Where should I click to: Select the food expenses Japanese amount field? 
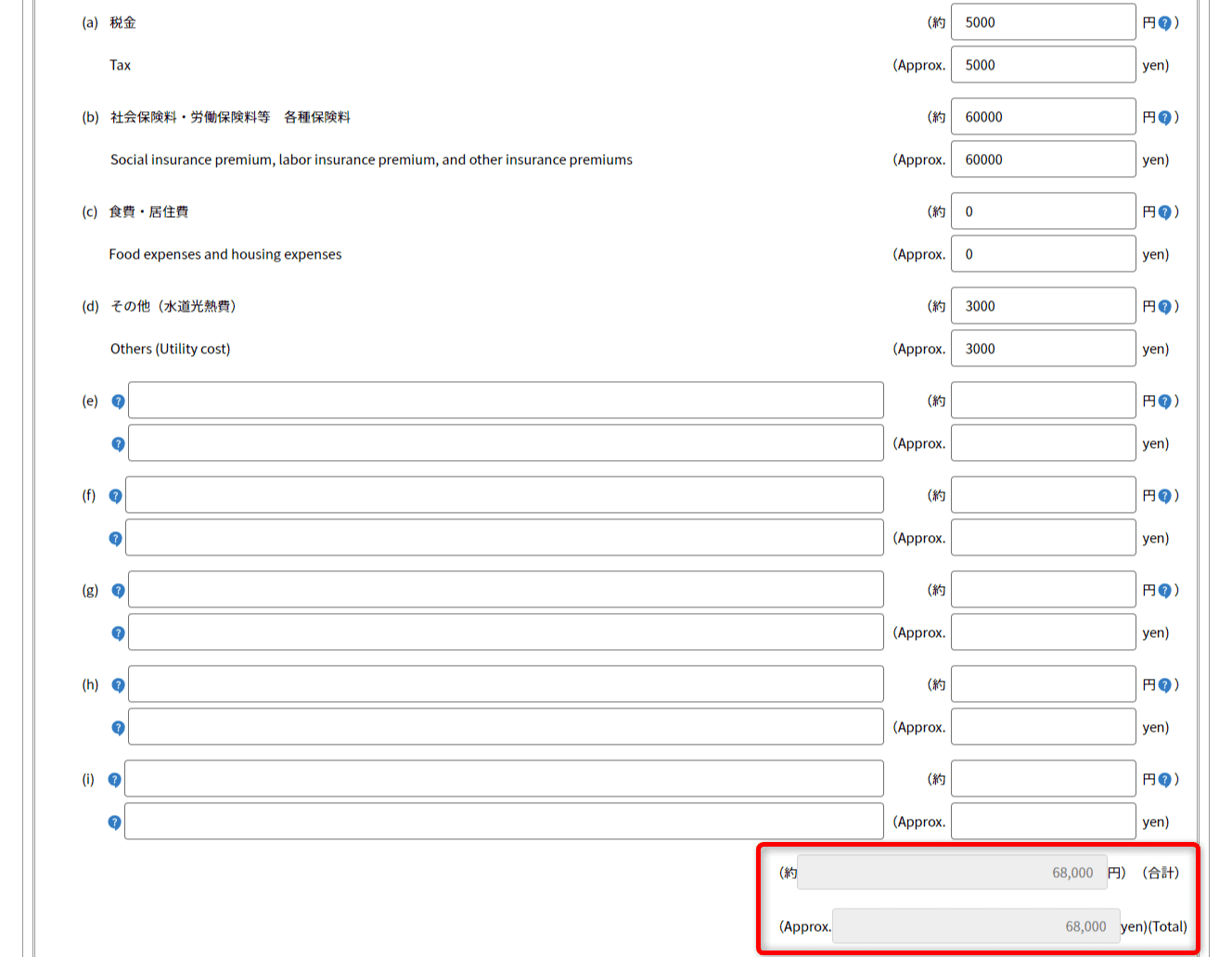tap(1043, 211)
